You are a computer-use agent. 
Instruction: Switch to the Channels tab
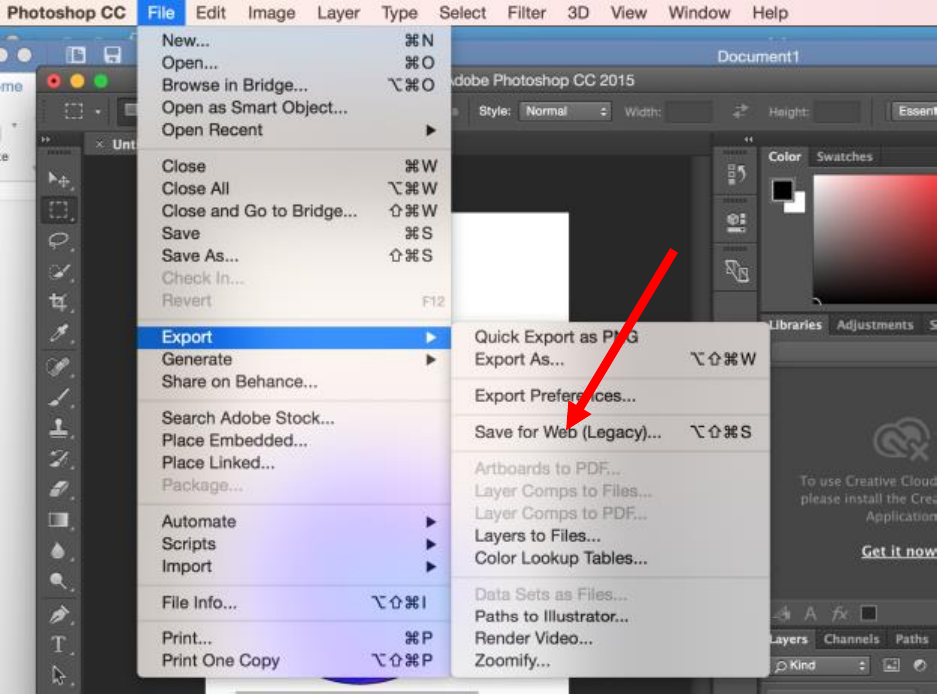851,639
